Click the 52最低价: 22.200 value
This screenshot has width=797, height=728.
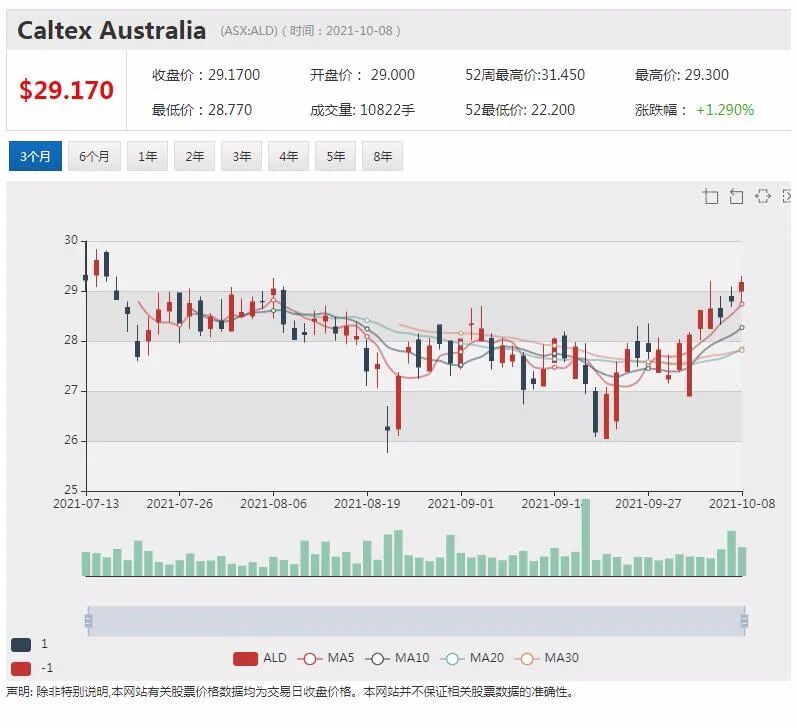[520, 110]
